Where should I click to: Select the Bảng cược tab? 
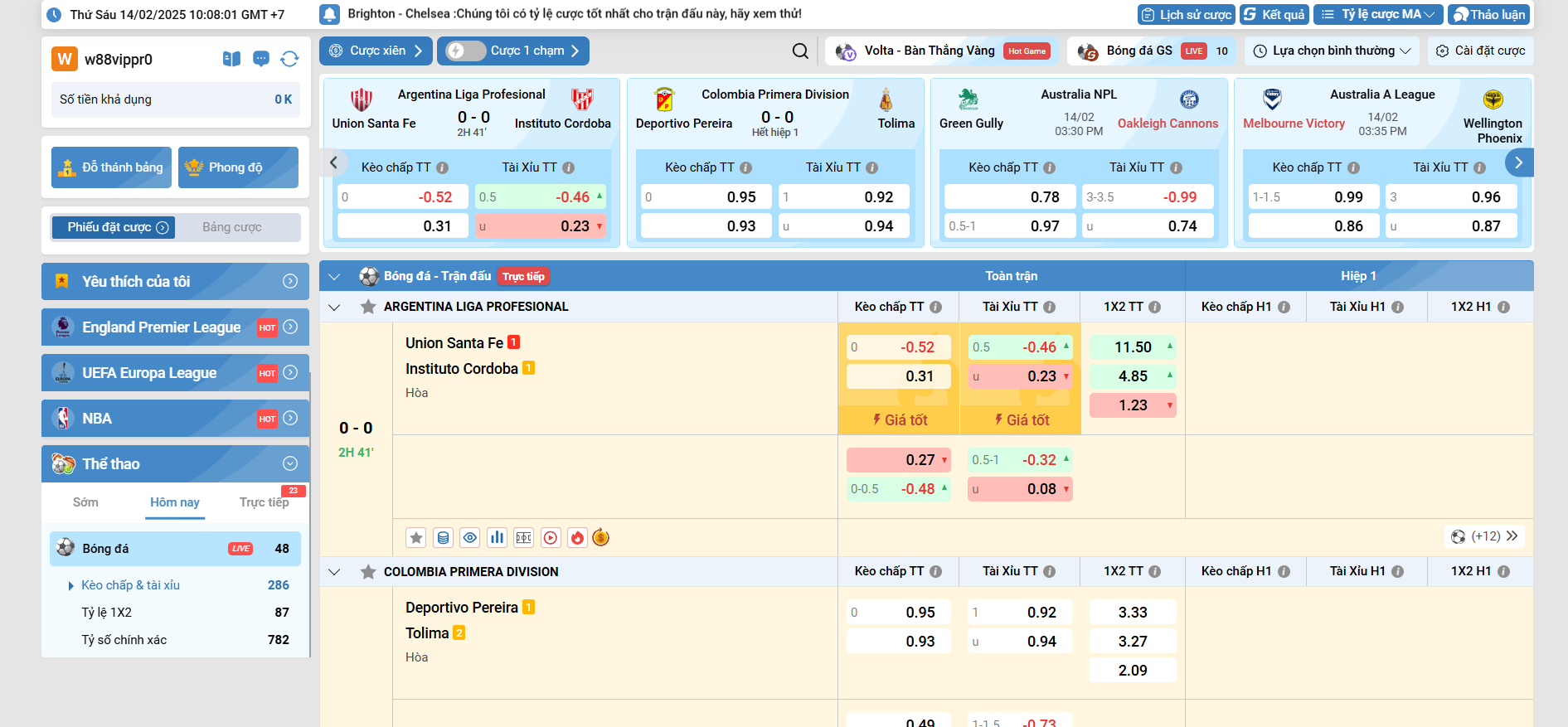(x=232, y=227)
